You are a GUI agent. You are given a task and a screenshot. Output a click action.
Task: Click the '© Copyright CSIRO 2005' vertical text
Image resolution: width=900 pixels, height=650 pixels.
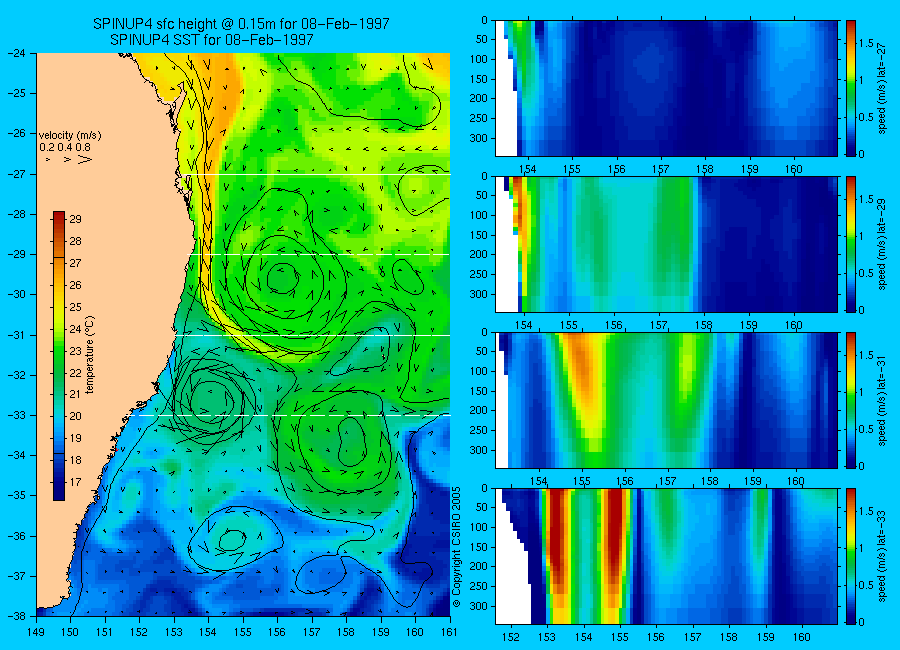(x=457, y=548)
